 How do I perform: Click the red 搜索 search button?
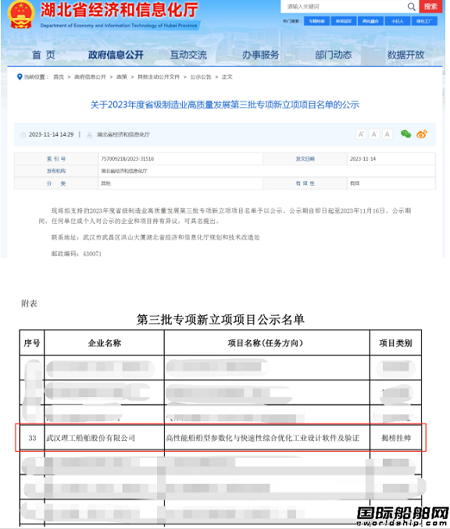[x=430, y=6]
